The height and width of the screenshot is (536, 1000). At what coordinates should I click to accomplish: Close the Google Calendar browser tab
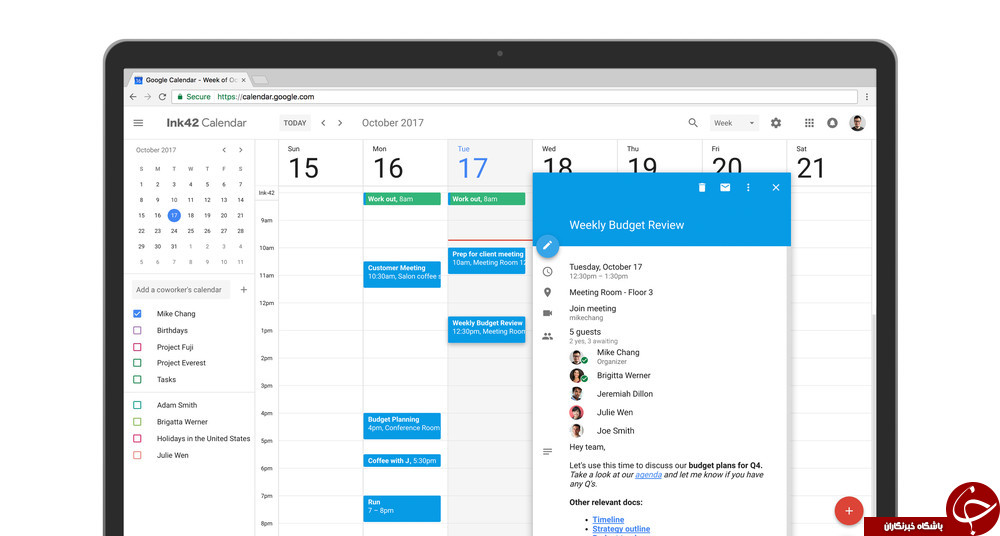pyautogui.click(x=243, y=80)
